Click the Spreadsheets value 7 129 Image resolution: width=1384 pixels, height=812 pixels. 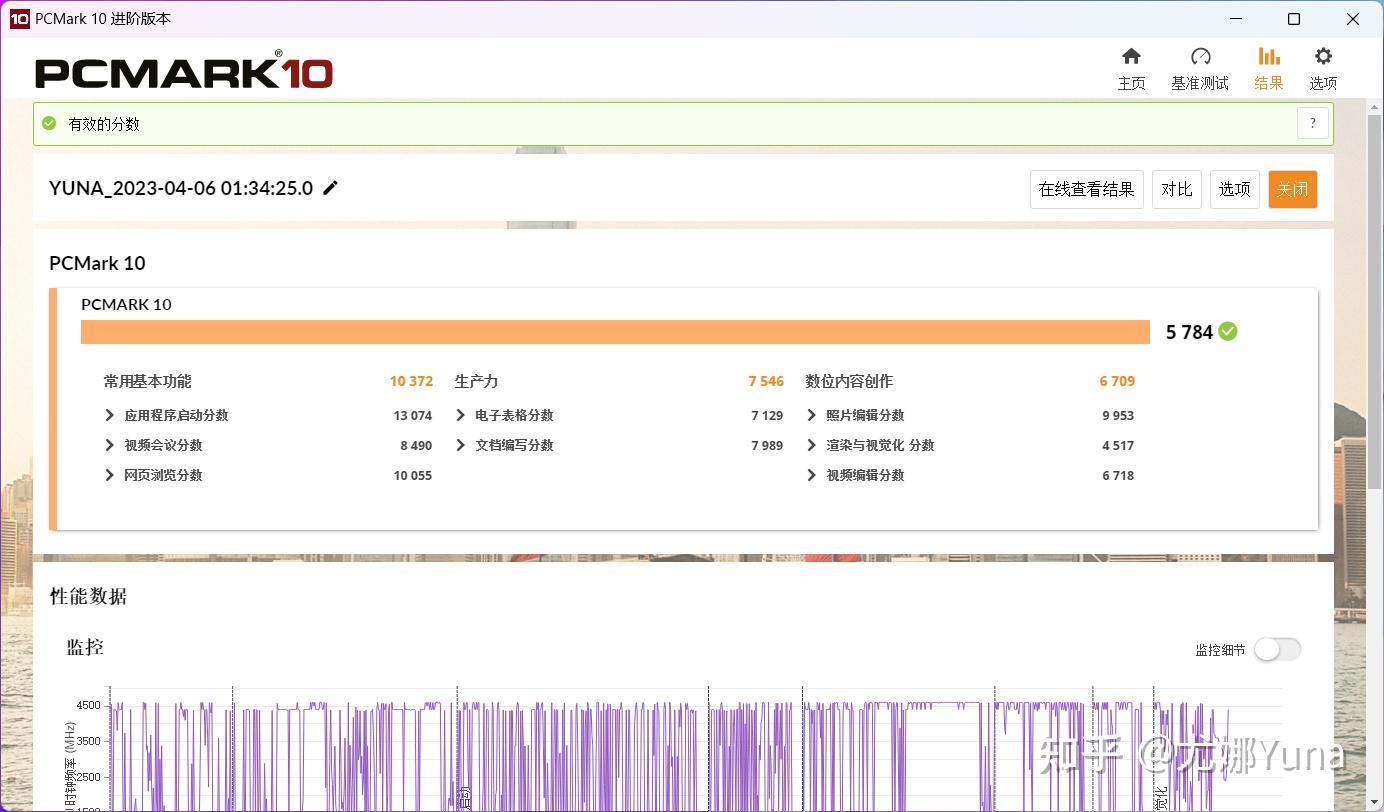(767, 415)
